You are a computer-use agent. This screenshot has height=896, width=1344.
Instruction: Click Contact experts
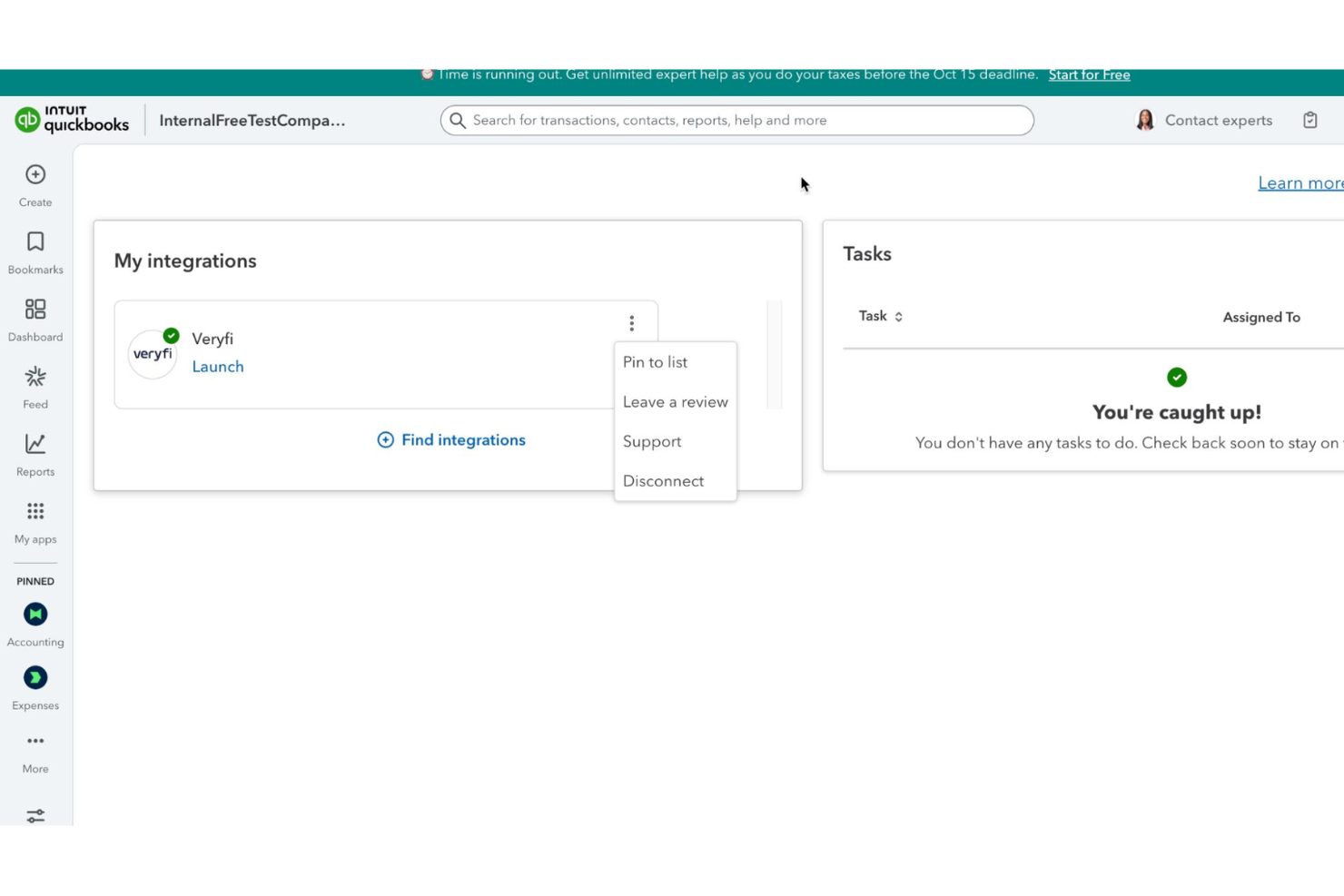pyautogui.click(x=1218, y=120)
